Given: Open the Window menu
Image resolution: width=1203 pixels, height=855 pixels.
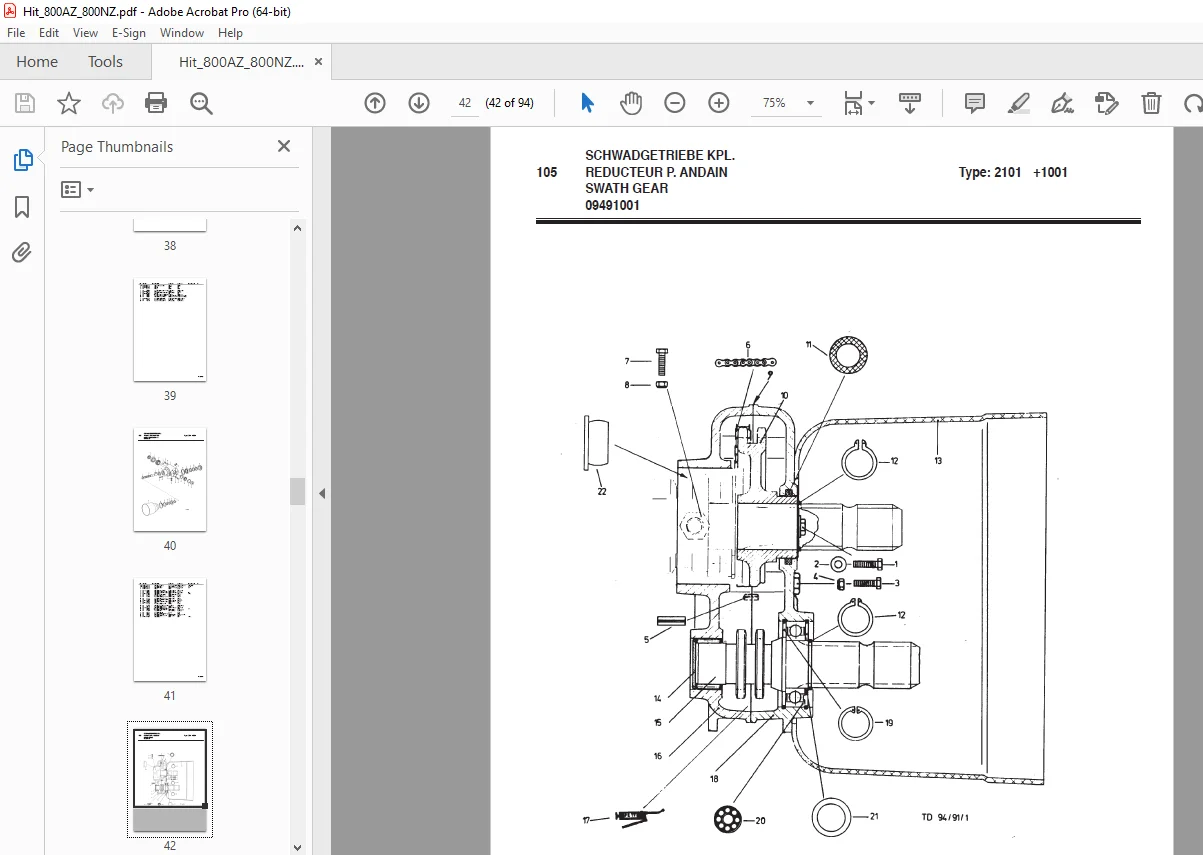Looking at the screenshot, I should point(182,33).
